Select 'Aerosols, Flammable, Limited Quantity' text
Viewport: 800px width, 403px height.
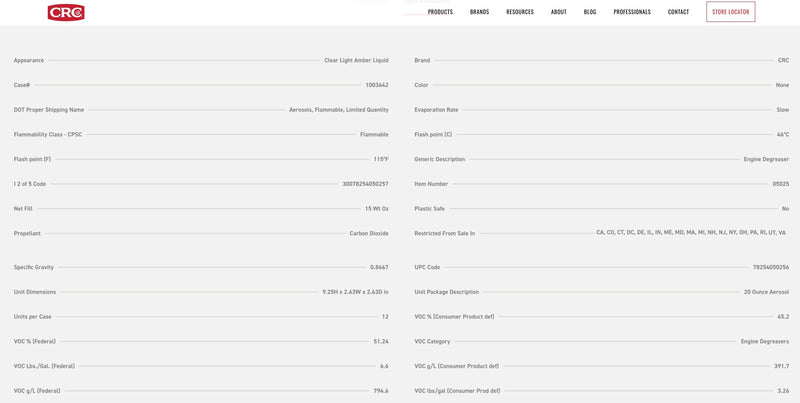click(339, 110)
